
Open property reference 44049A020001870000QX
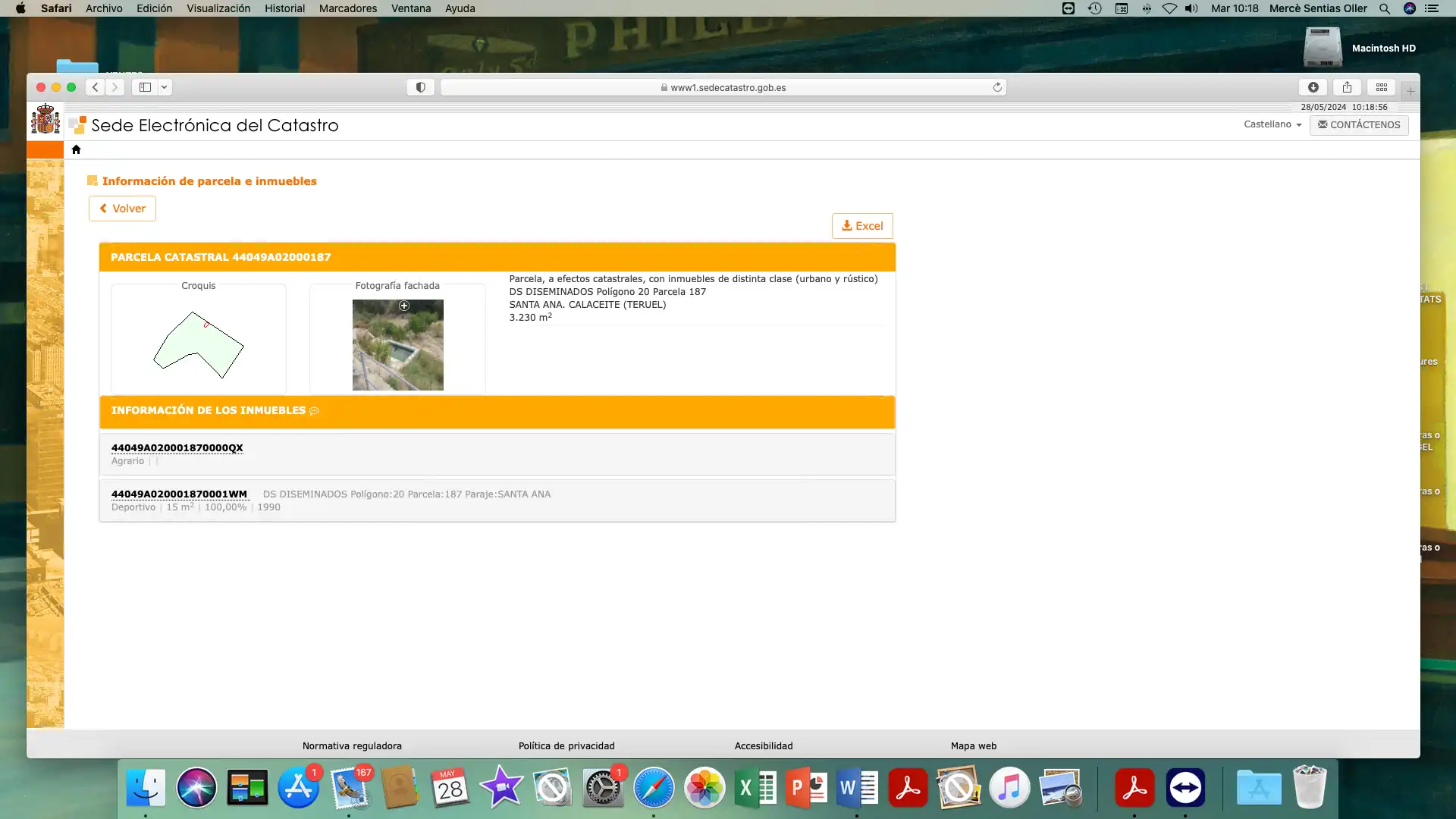[177, 448]
